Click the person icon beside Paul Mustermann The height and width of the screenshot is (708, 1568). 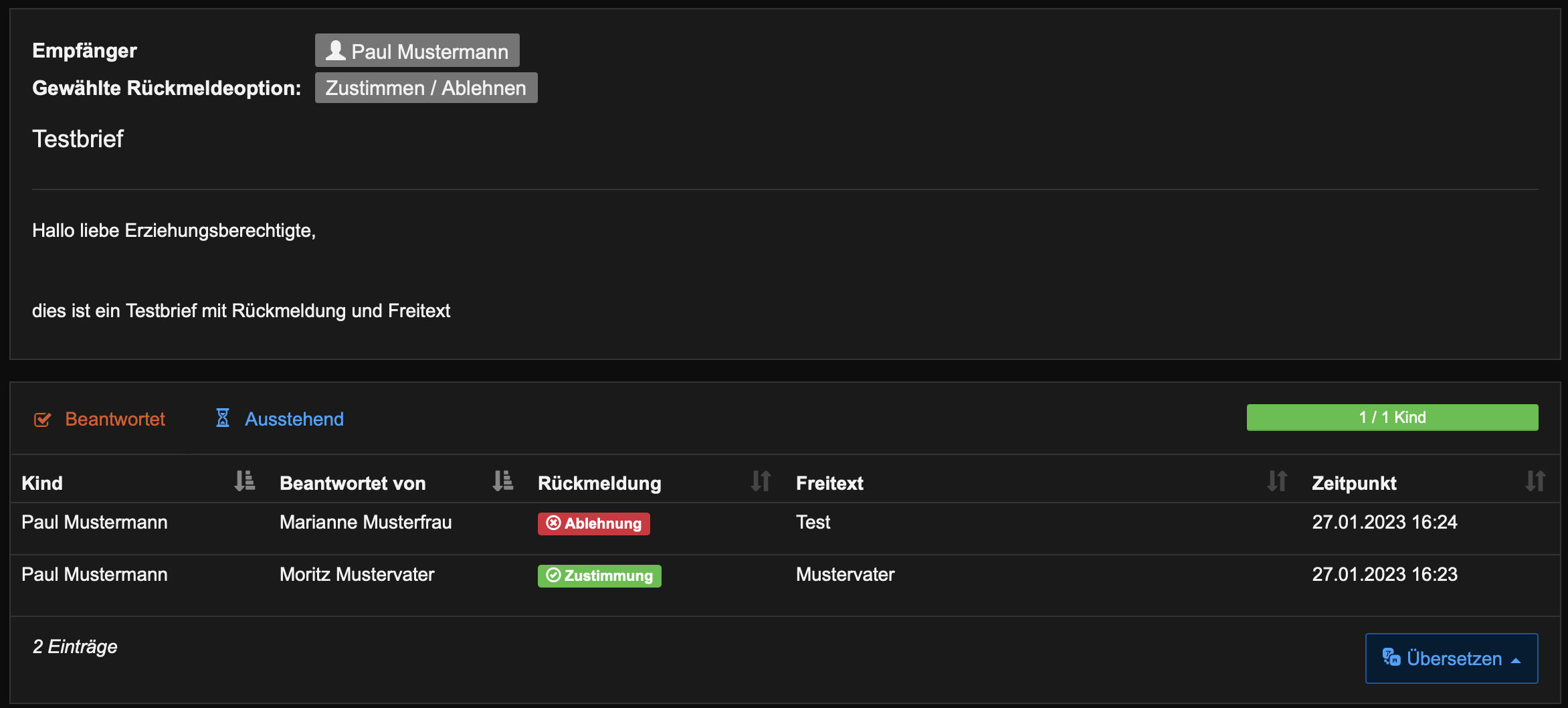[335, 51]
